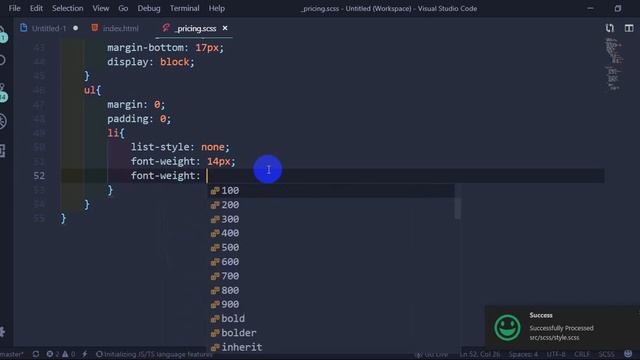
Task: Choose 400 from the font-weight suggestions
Action: (x=331, y=233)
